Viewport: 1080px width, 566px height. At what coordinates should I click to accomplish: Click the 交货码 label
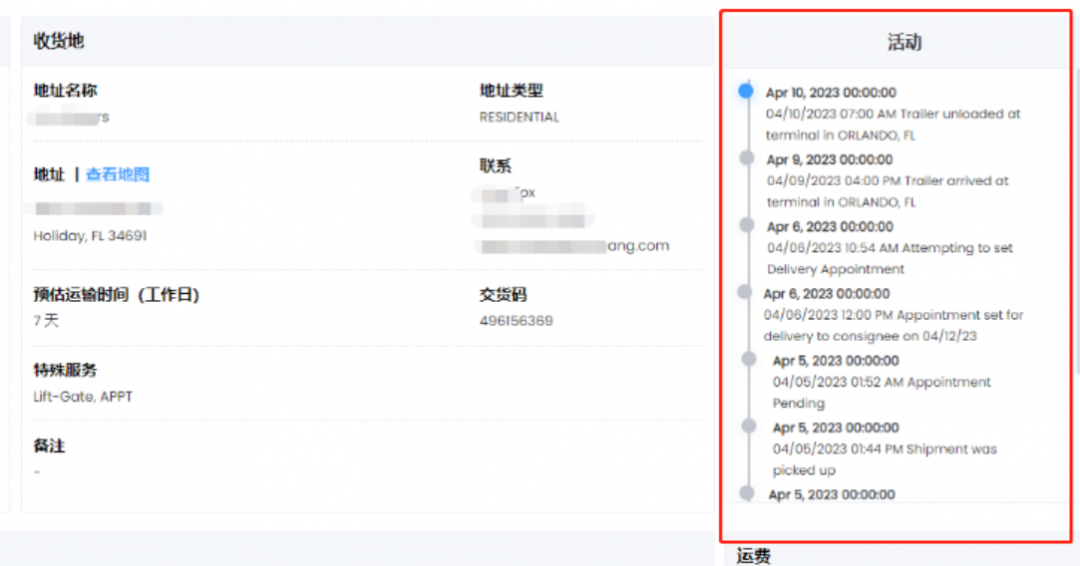(503, 295)
